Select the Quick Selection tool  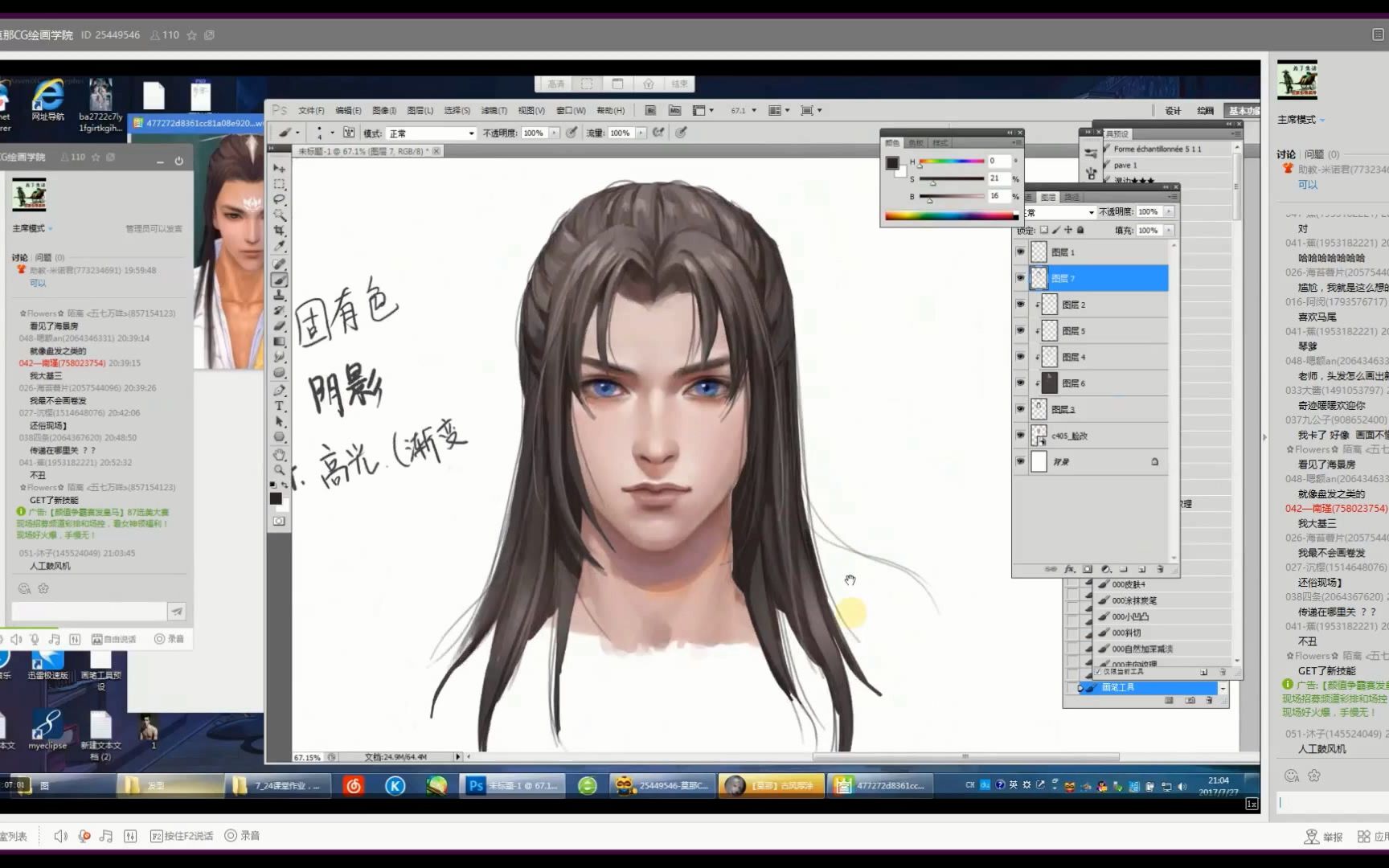279,215
